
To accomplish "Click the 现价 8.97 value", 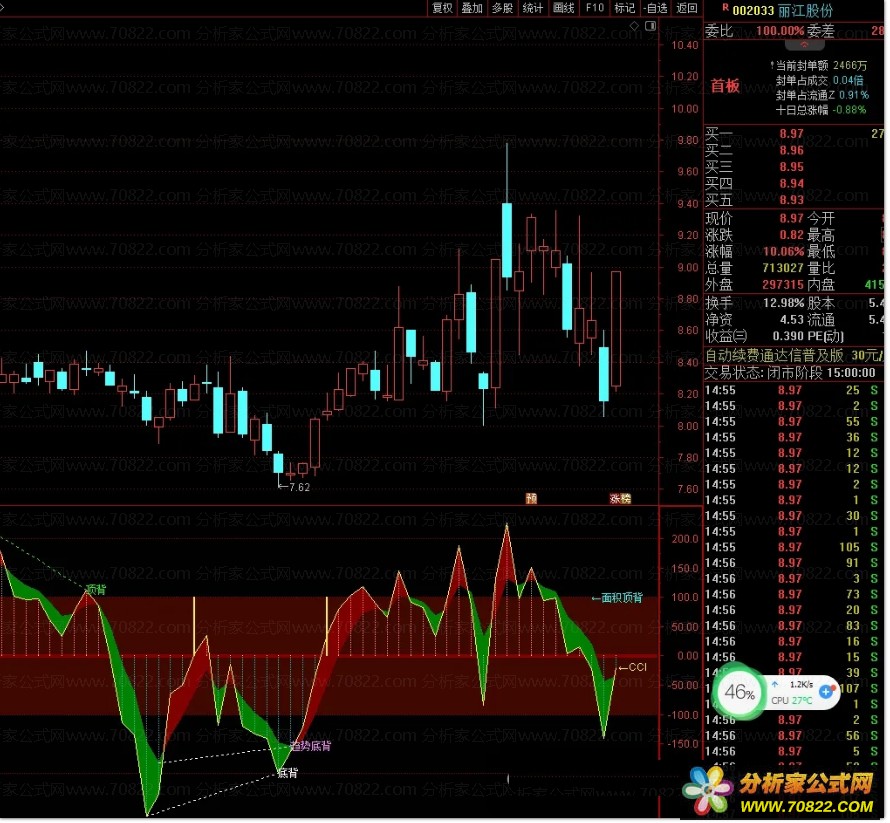I will (791, 218).
